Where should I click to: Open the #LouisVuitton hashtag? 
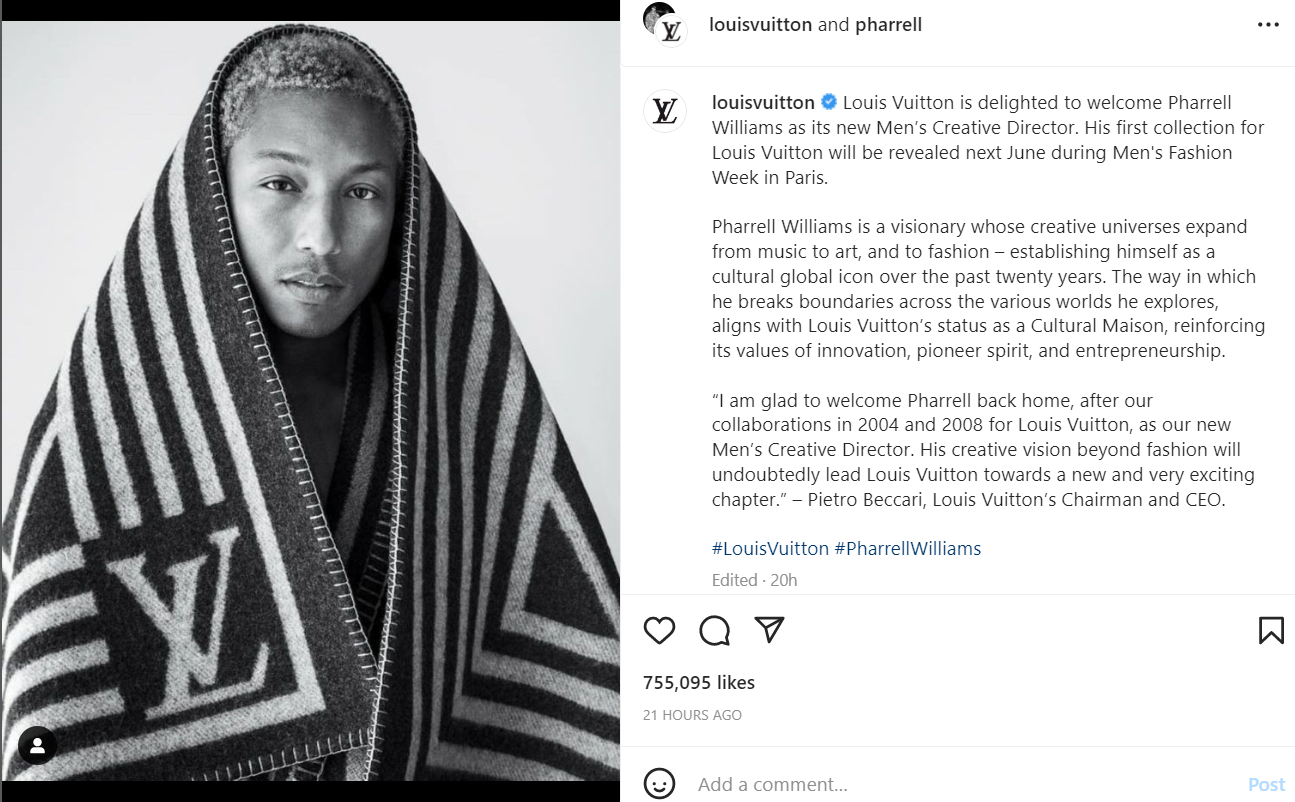coord(770,548)
